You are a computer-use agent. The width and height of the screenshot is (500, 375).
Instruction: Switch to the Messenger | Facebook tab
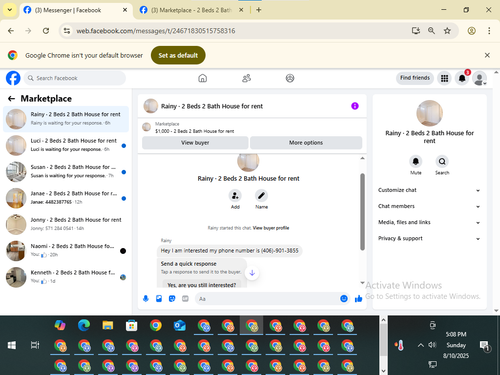[x=75, y=10]
